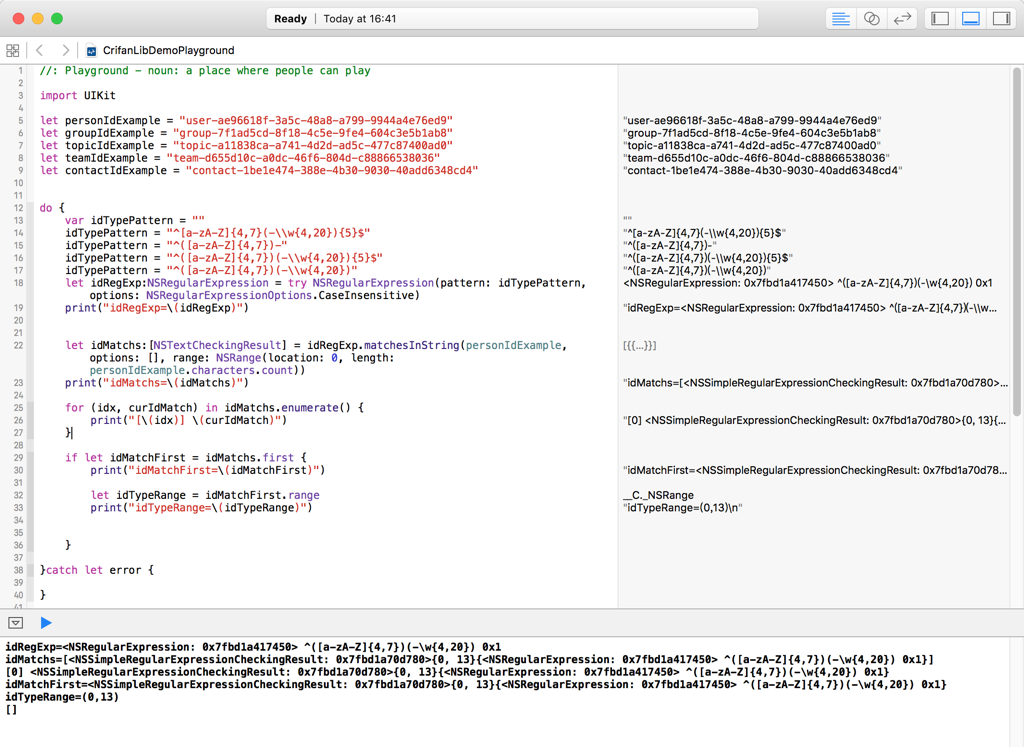Image resolution: width=1024 pixels, height=747 pixels.
Task: Click the red close window button
Action: 18,19
